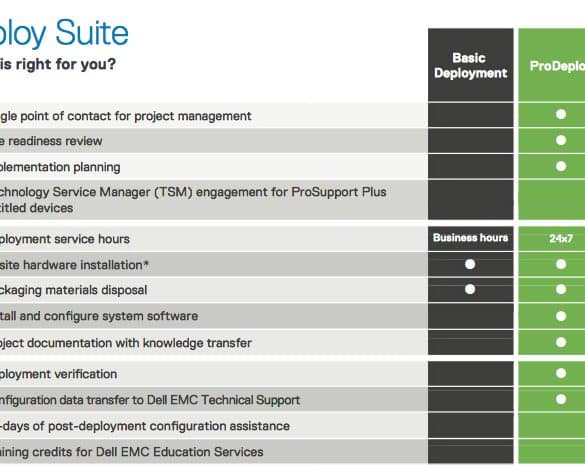Viewport: 585px width, 472px height.
Task: Click the 24x7 service hours cell
Action: (x=552, y=238)
